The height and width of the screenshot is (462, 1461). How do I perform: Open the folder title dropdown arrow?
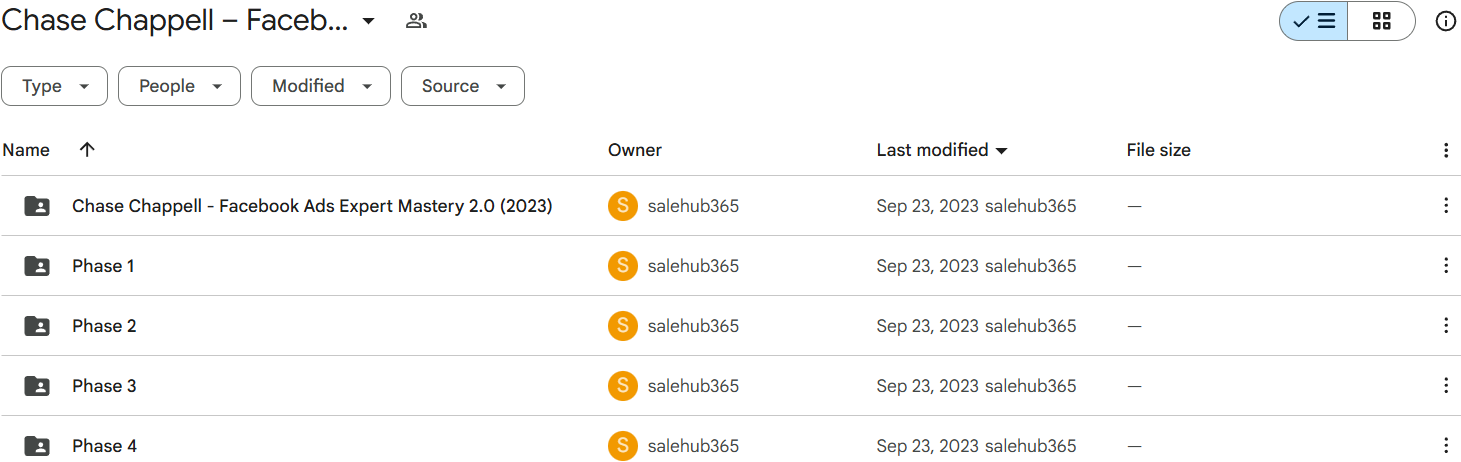[x=369, y=21]
